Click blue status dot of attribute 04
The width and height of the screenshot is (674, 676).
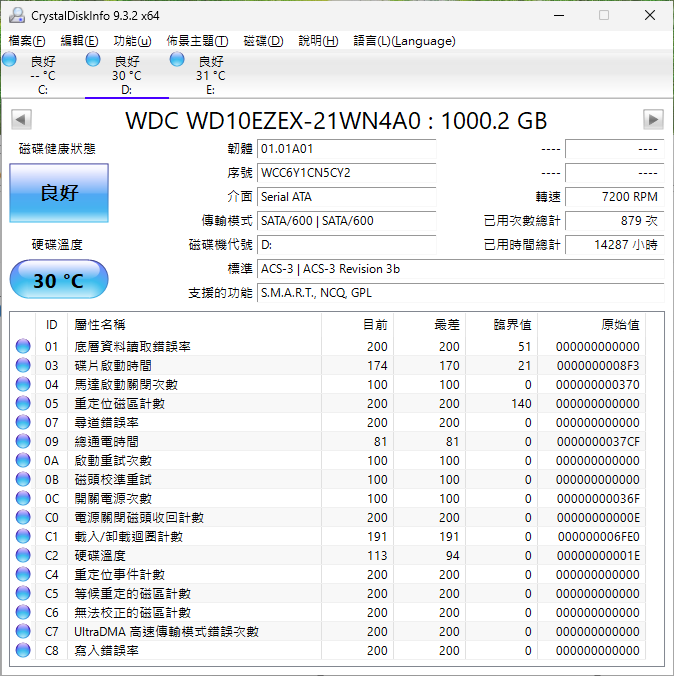(x=23, y=384)
